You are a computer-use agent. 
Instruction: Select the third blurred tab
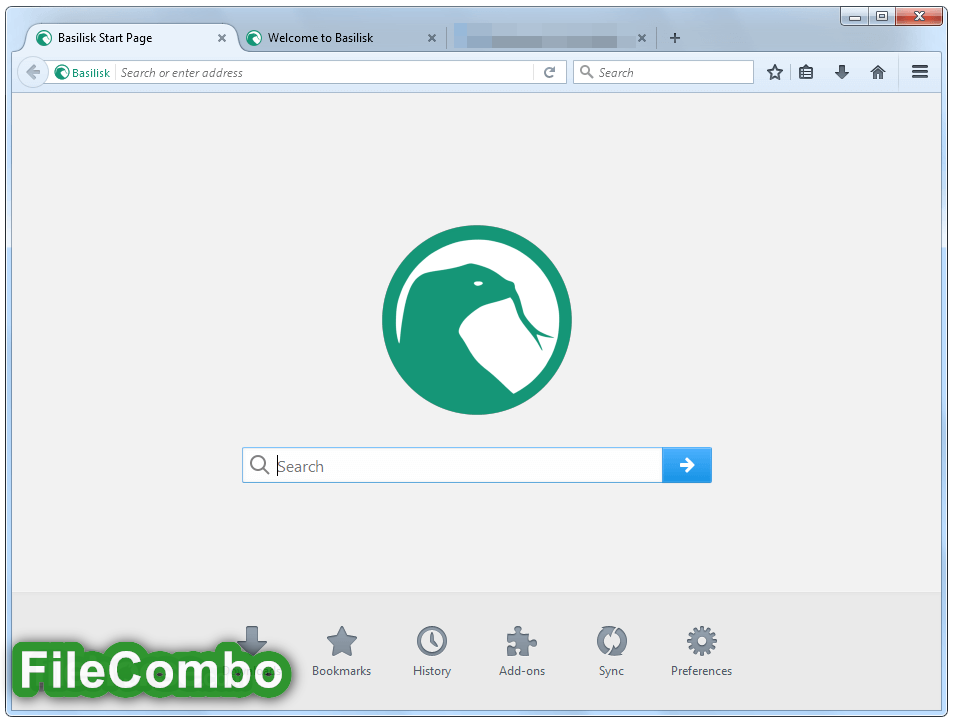pyautogui.click(x=551, y=38)
